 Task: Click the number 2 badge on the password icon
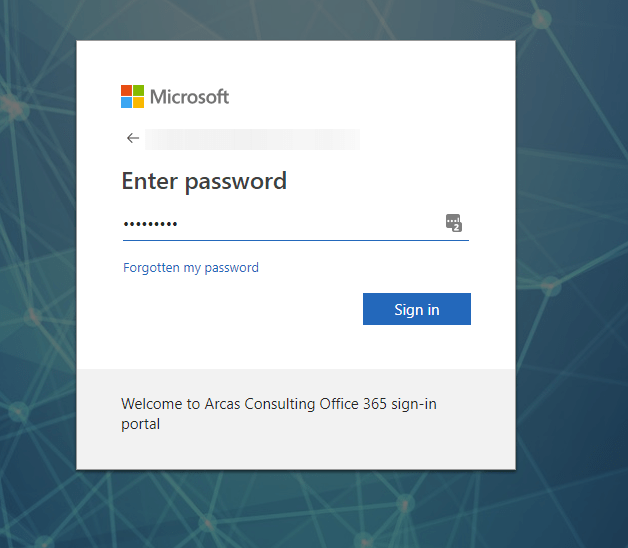(x=457, y=227)
